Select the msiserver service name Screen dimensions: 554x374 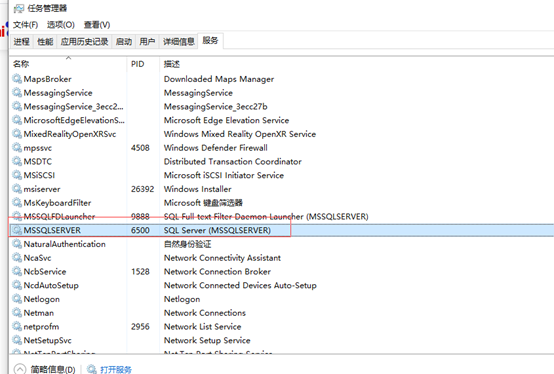[x=42, y=189]
